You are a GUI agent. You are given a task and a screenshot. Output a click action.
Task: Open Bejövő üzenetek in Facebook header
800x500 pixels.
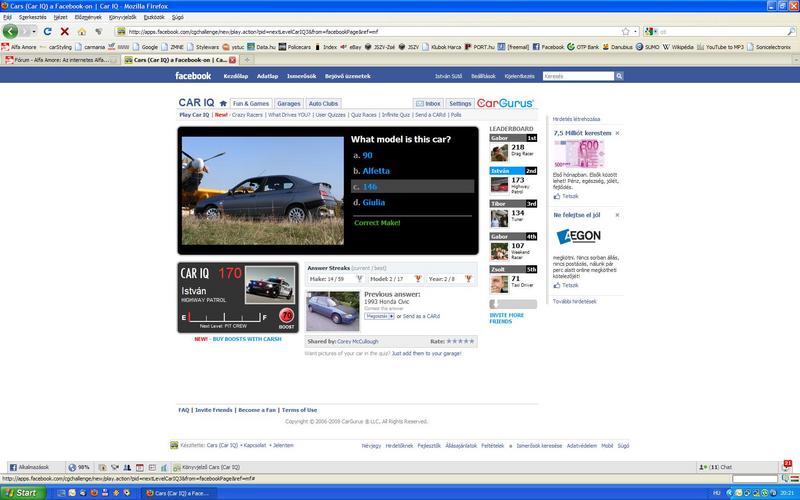click(347, 76)
